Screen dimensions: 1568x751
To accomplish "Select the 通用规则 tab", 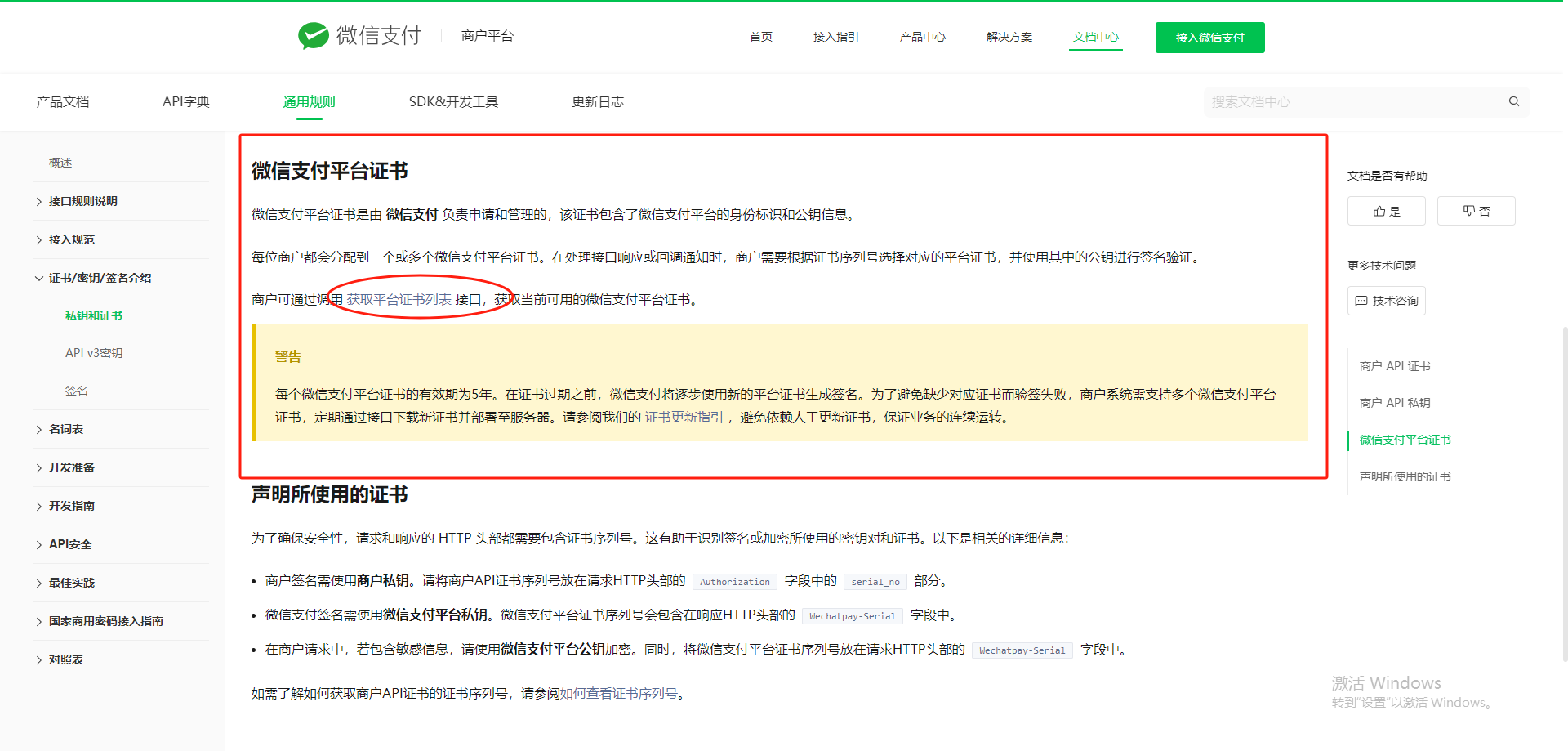I will 310,101.
